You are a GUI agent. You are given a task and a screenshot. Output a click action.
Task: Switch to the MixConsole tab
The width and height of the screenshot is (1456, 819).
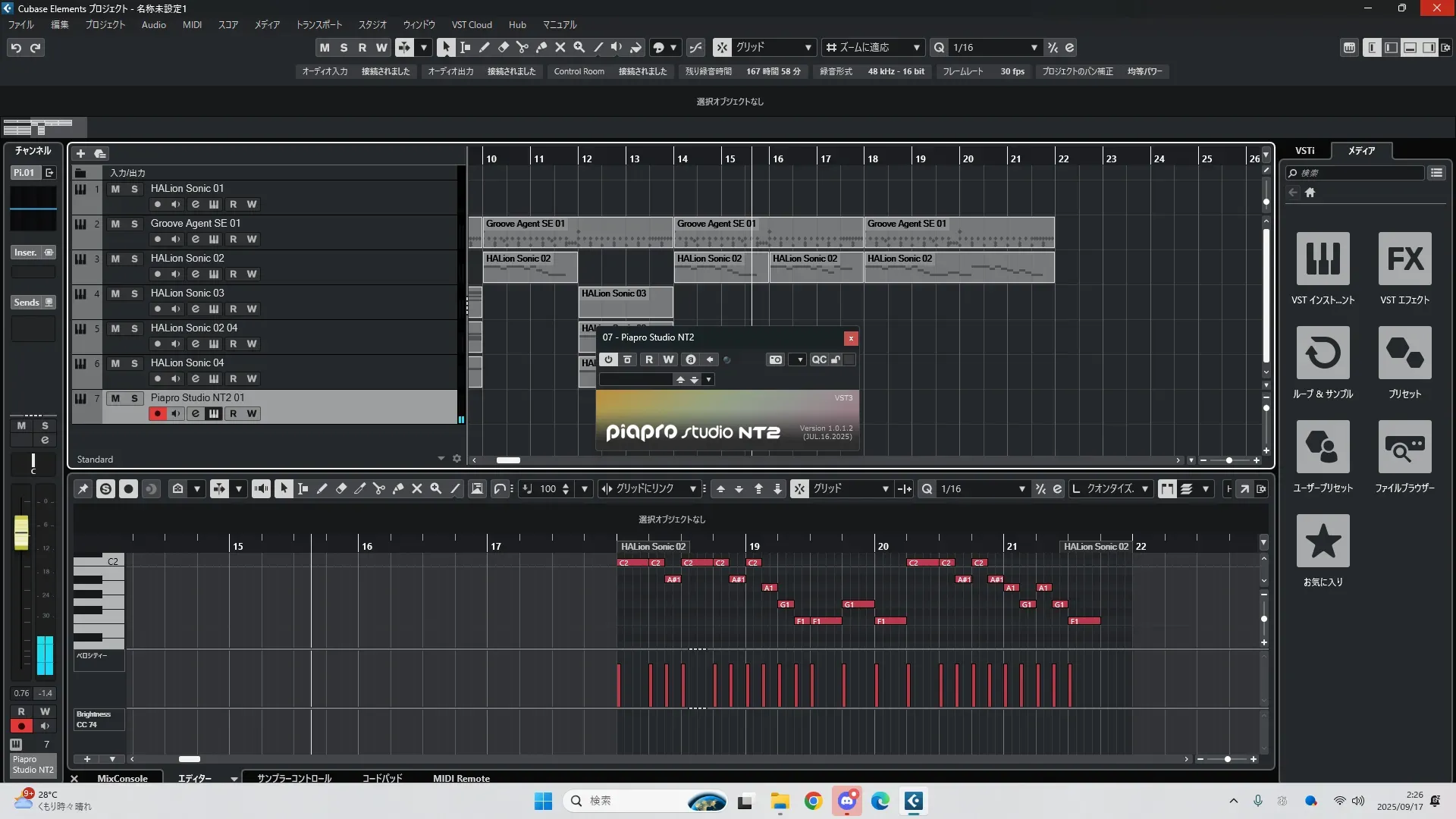pos(122,778)
